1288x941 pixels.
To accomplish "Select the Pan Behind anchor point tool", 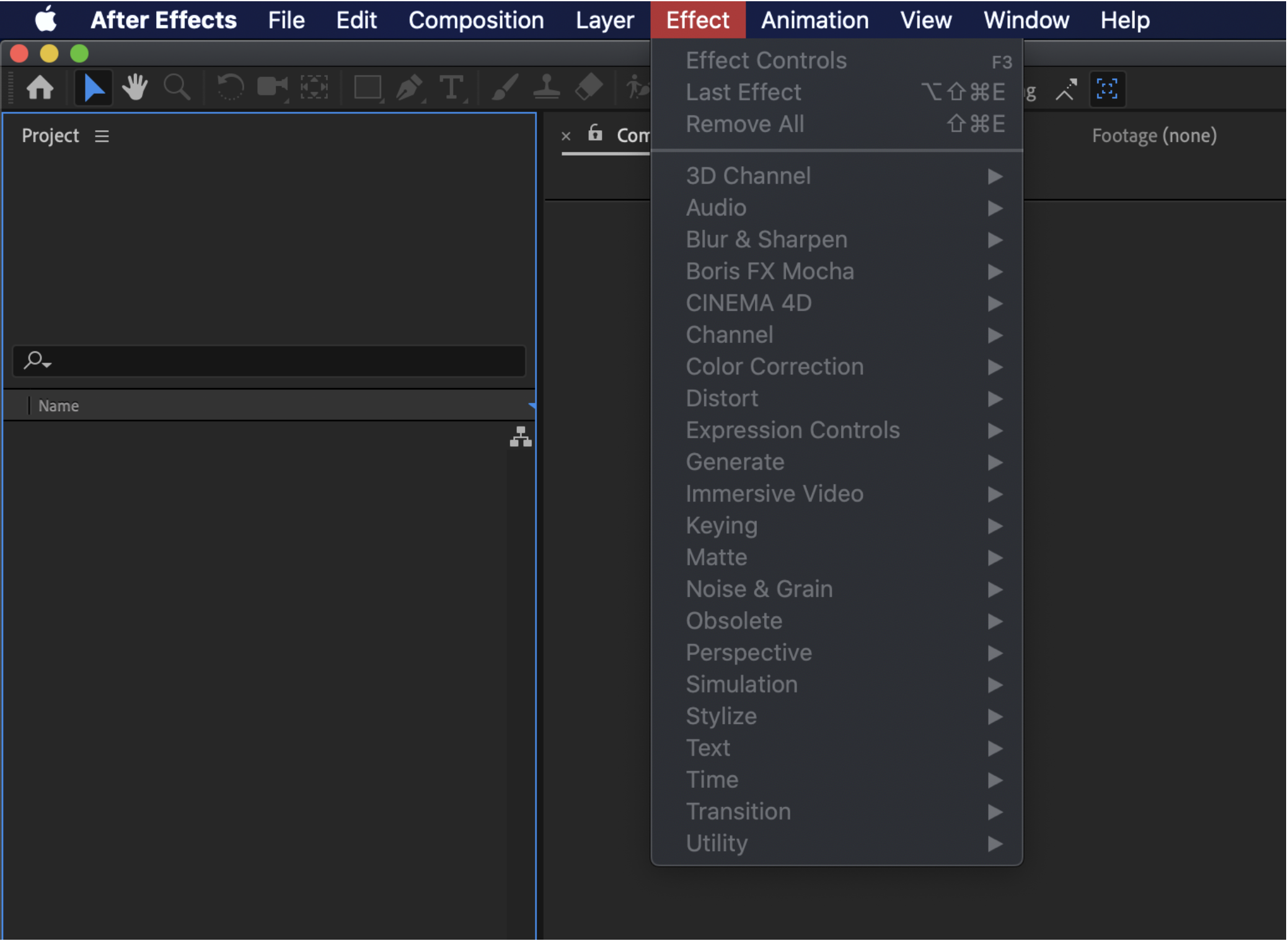I will (x=314, y=87).
